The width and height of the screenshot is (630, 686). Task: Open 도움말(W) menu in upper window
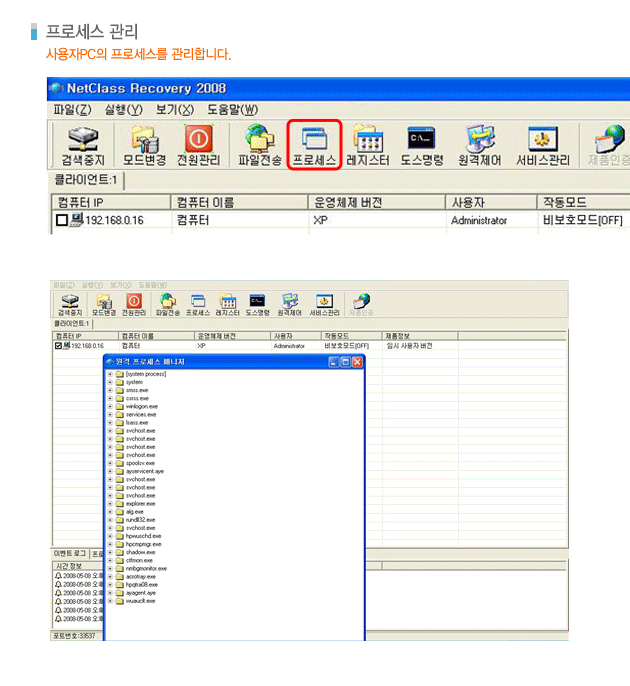[x=232, y=109]
